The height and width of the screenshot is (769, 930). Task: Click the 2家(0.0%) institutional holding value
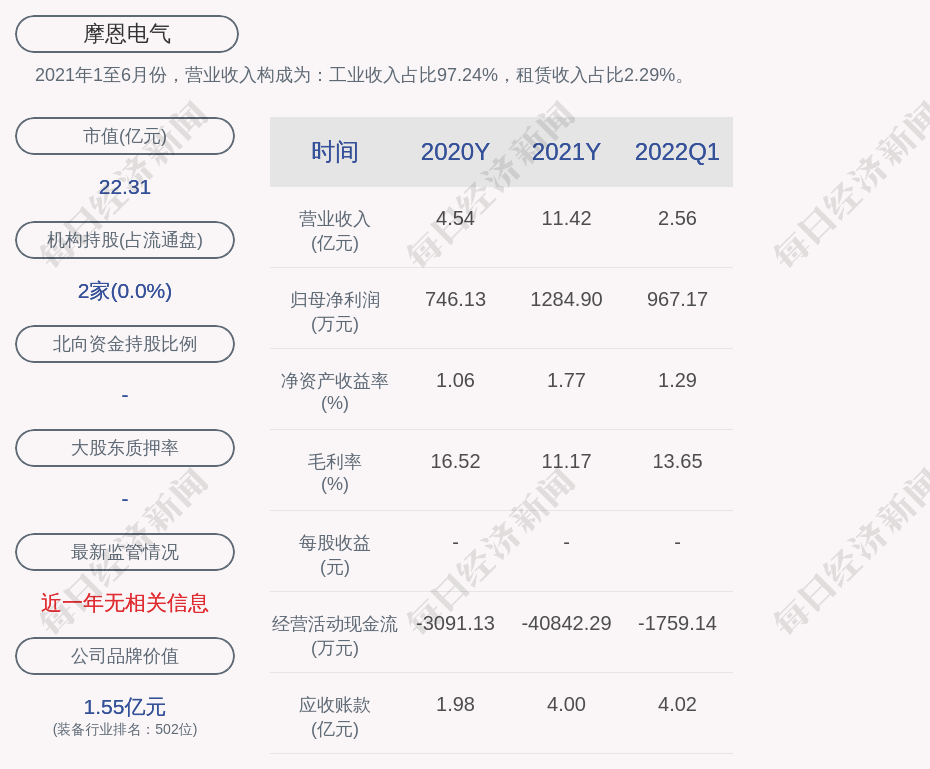coord(125,291)
